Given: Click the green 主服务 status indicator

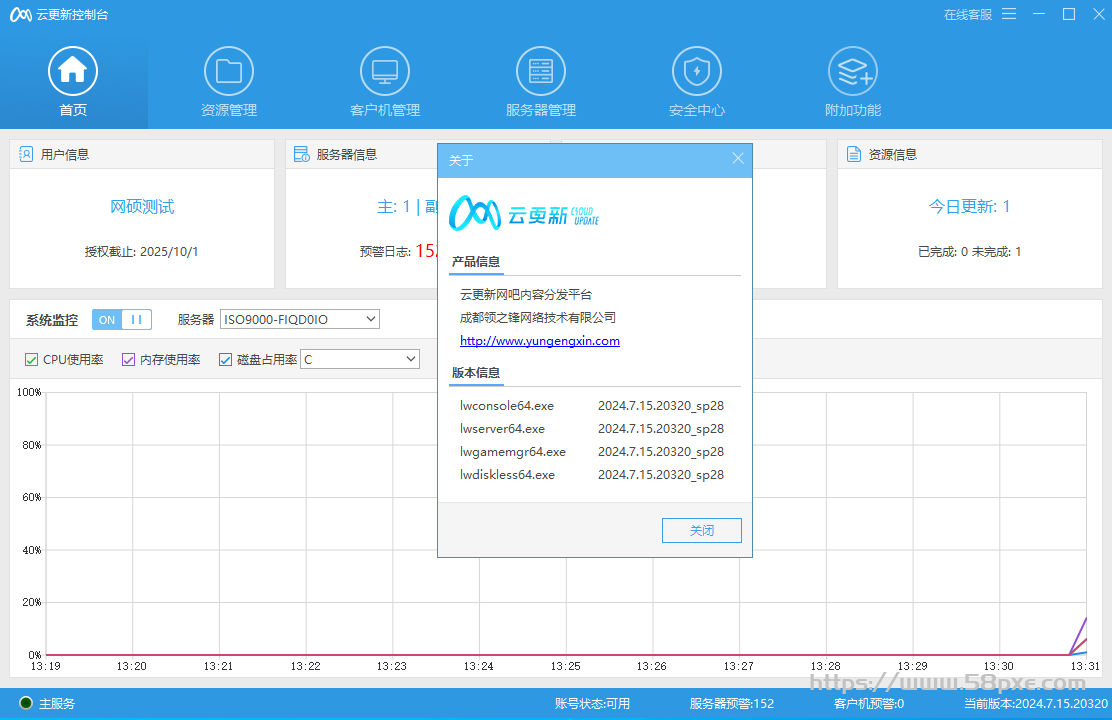Looking at the screenshot, I should click(26, 703).
